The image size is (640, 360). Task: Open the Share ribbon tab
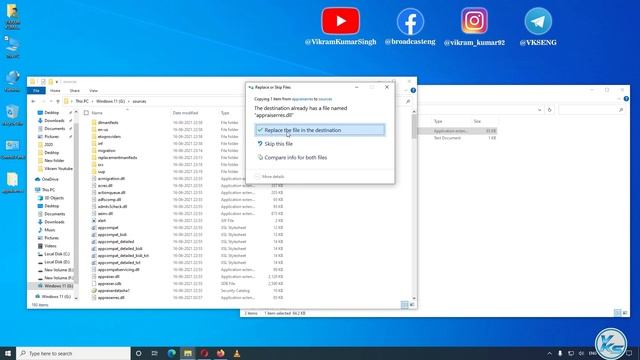click(75, 91)
